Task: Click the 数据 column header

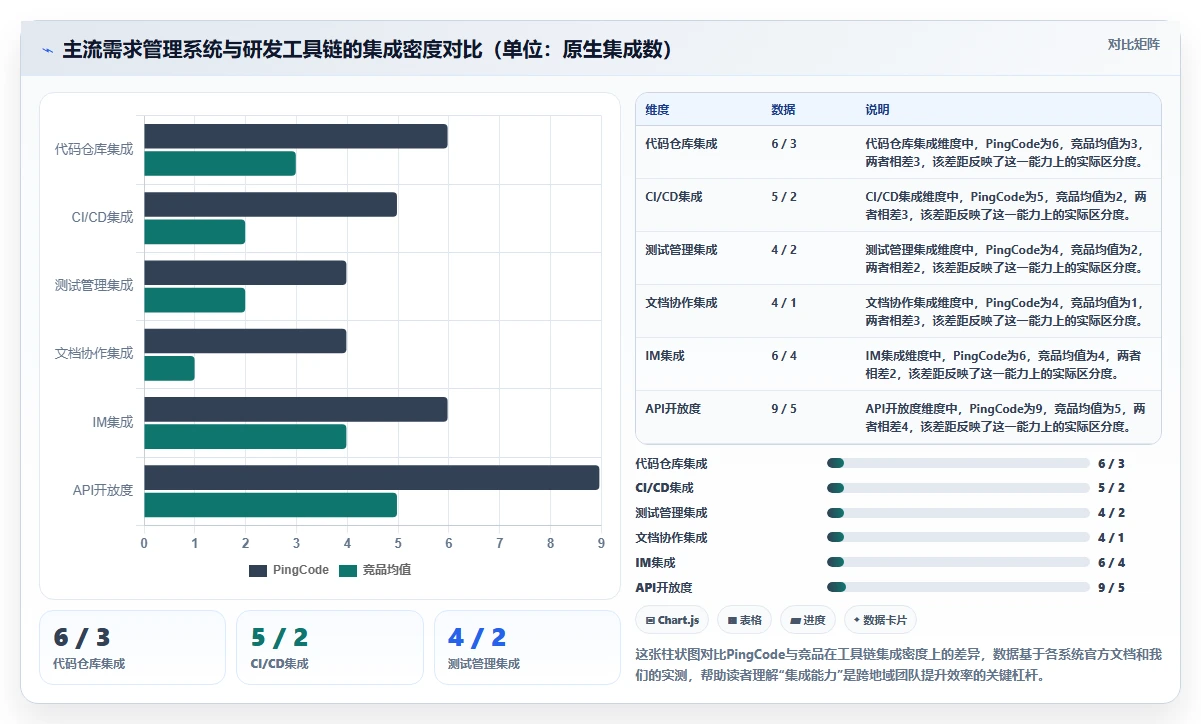Action: click(783, 110)
